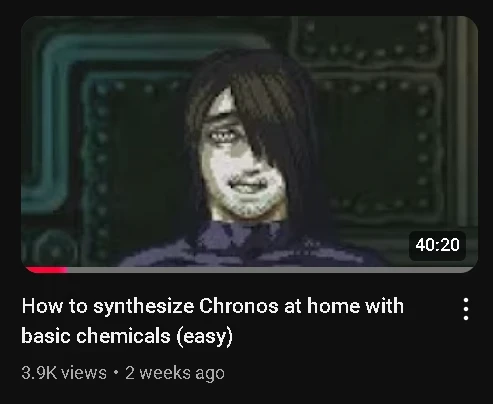Click the video thumbnail to play
The width and height of the screenshot is (493, 404).
[x=249, y=144]
